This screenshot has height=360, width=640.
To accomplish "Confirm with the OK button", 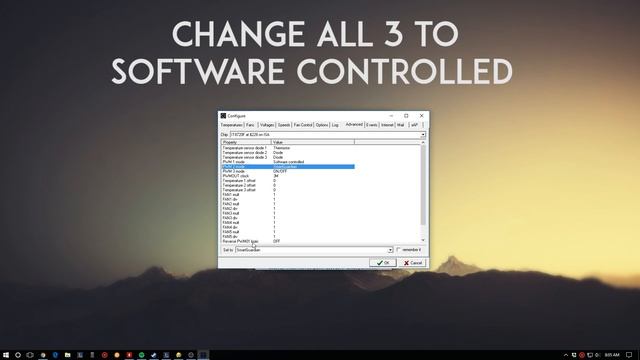I will pos(383,263).
